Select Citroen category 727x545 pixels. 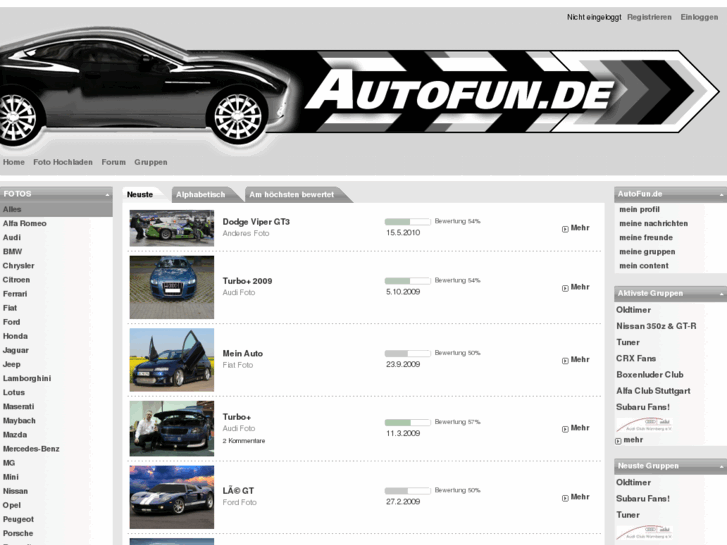pyautogui.click(x=16, y=280)
